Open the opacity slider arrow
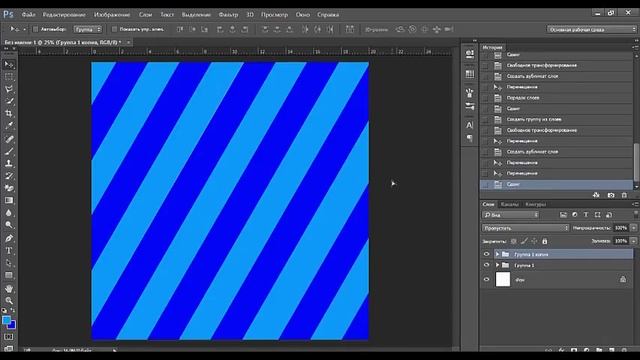 [633, 228]
